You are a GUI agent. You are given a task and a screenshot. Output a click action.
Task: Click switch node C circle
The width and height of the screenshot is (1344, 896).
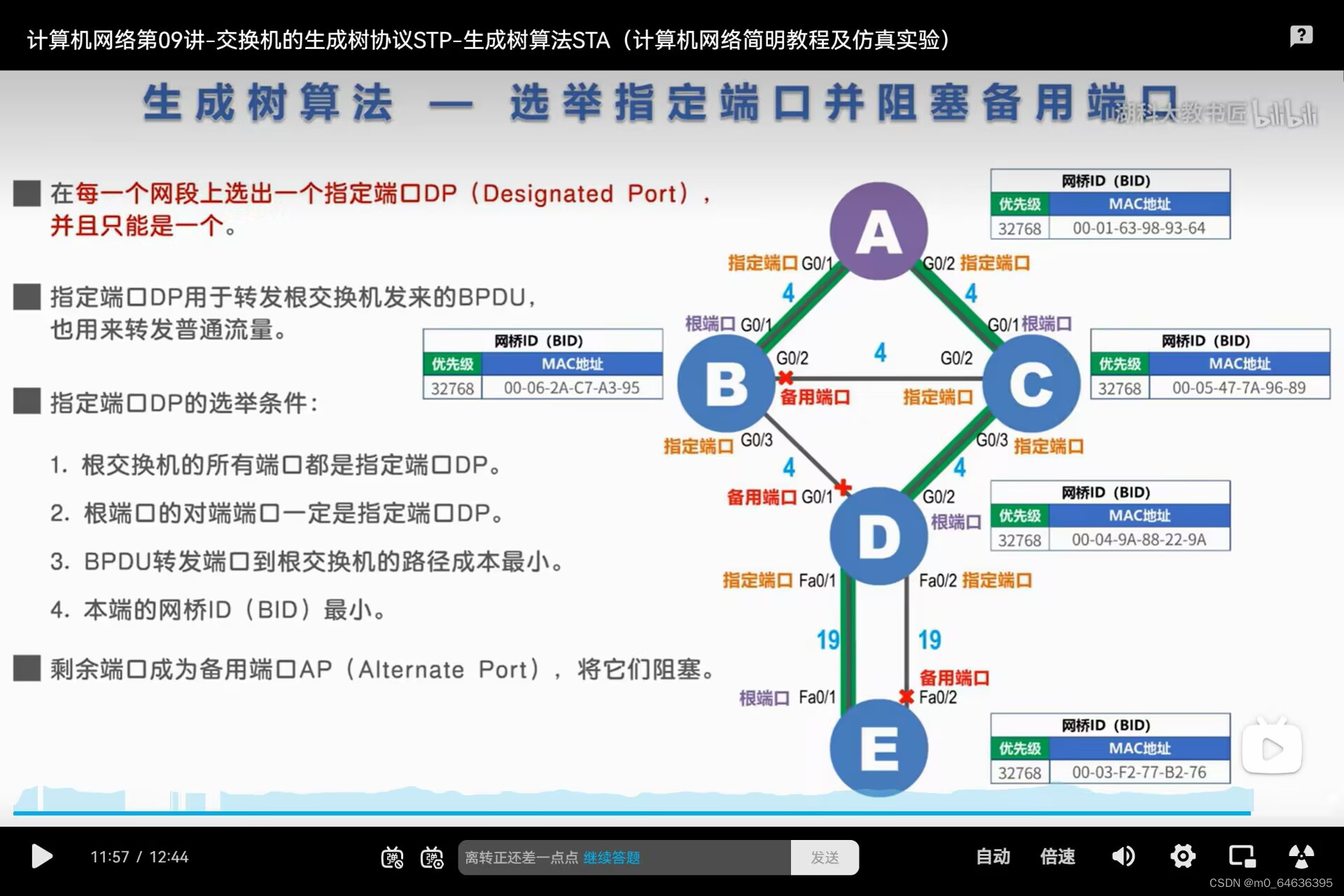click(x=1031, y=384)
